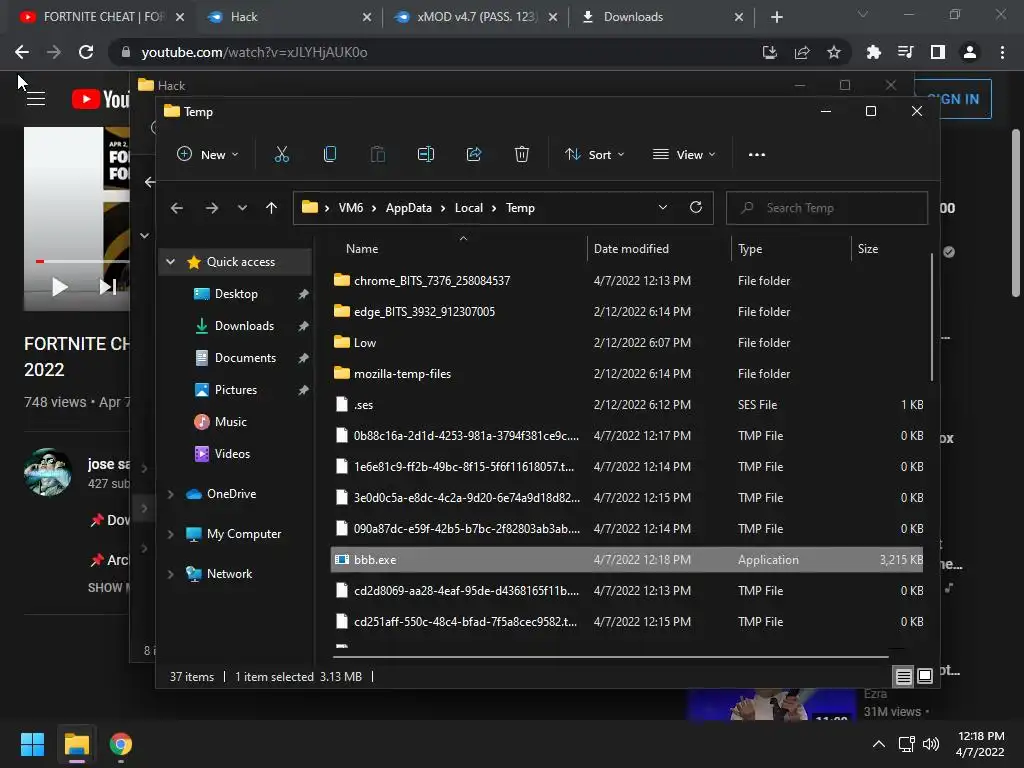Select Desktop in Quick access

[x=235, y=294]
